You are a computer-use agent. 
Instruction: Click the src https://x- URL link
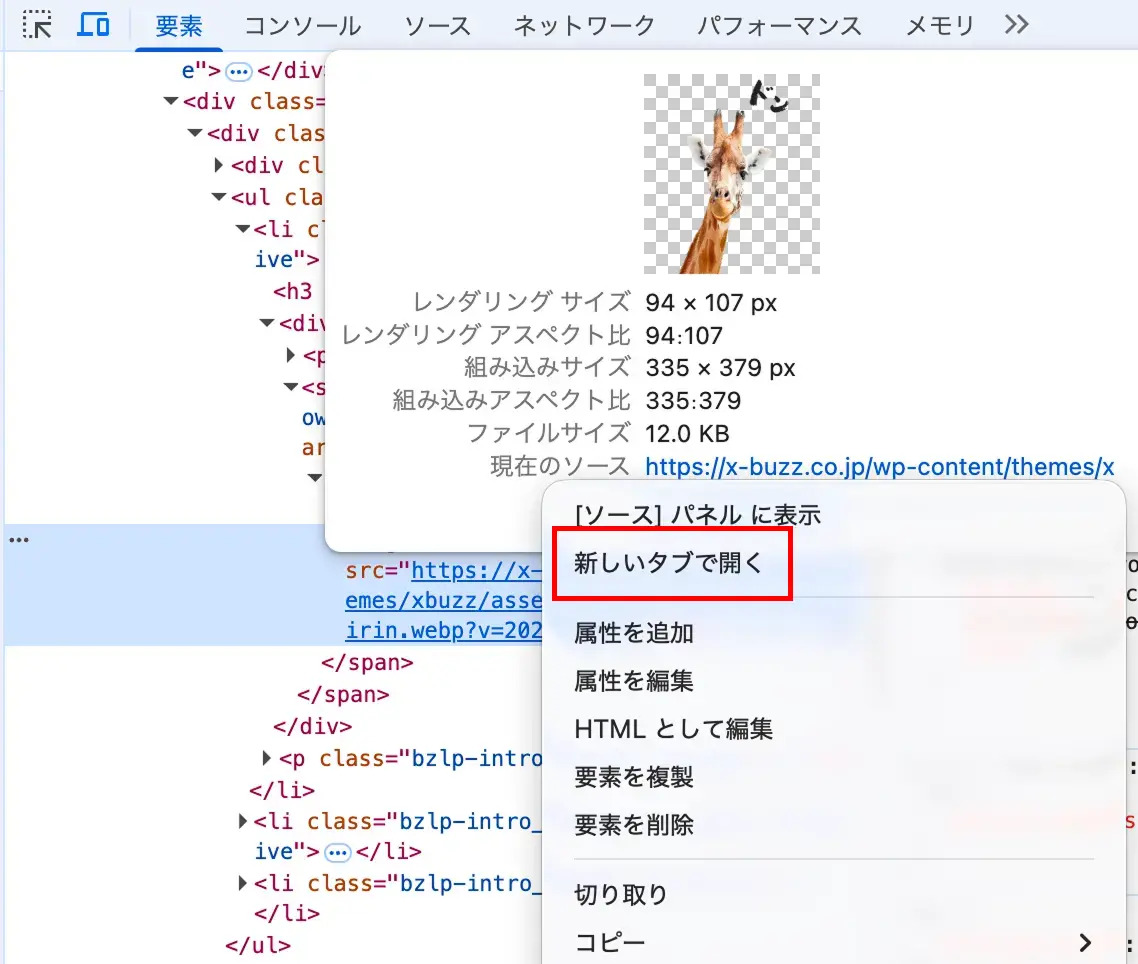click(x=476, y=571)
